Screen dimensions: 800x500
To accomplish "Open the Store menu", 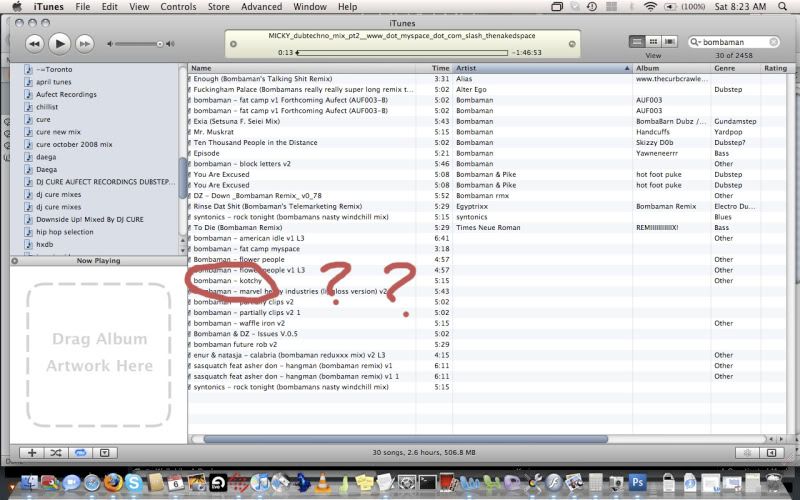I will 218,7.
